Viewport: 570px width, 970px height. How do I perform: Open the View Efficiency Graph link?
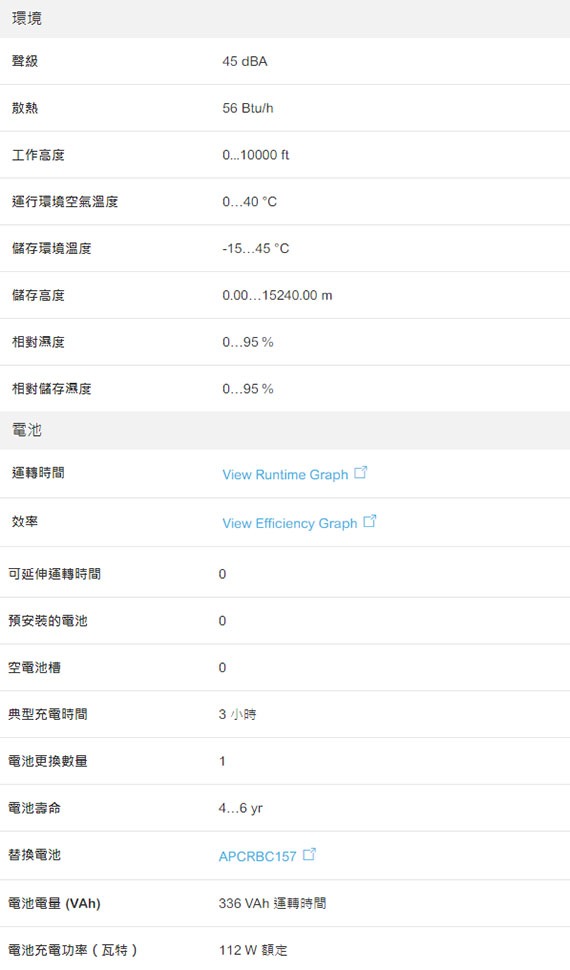pyautogui.click(x=290, y=523)
